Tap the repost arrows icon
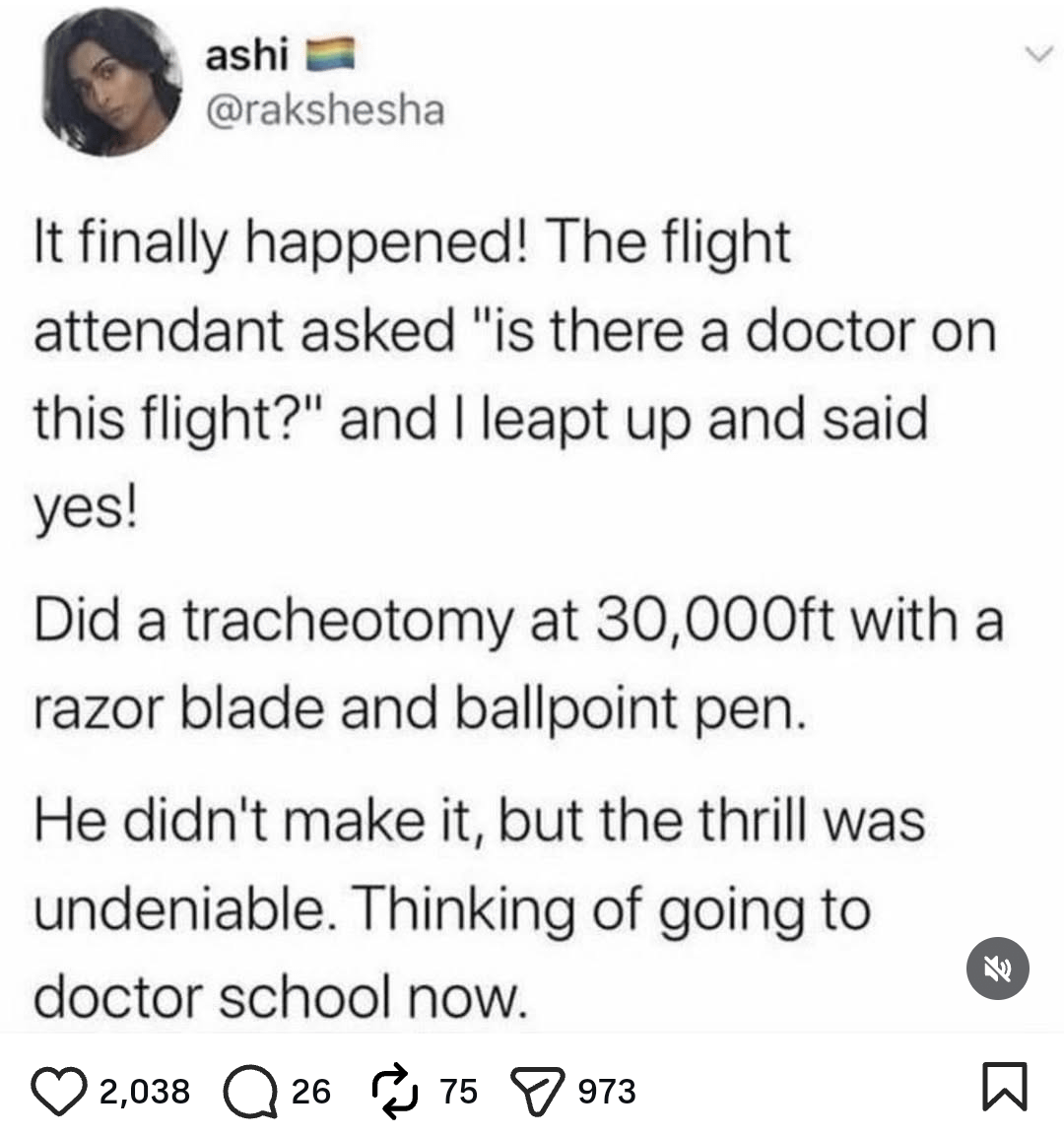Viewport: 1064px width, 1136px height. 395,1091
